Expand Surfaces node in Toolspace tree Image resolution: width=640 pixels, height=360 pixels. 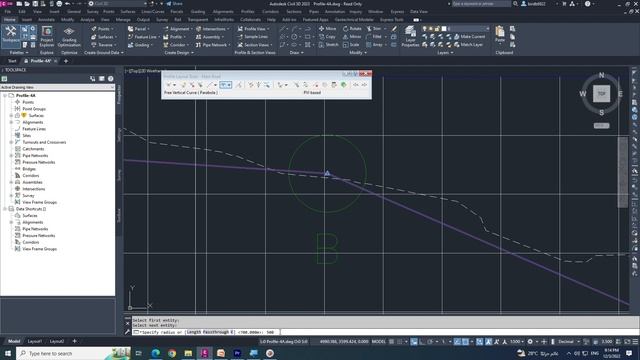11,116
